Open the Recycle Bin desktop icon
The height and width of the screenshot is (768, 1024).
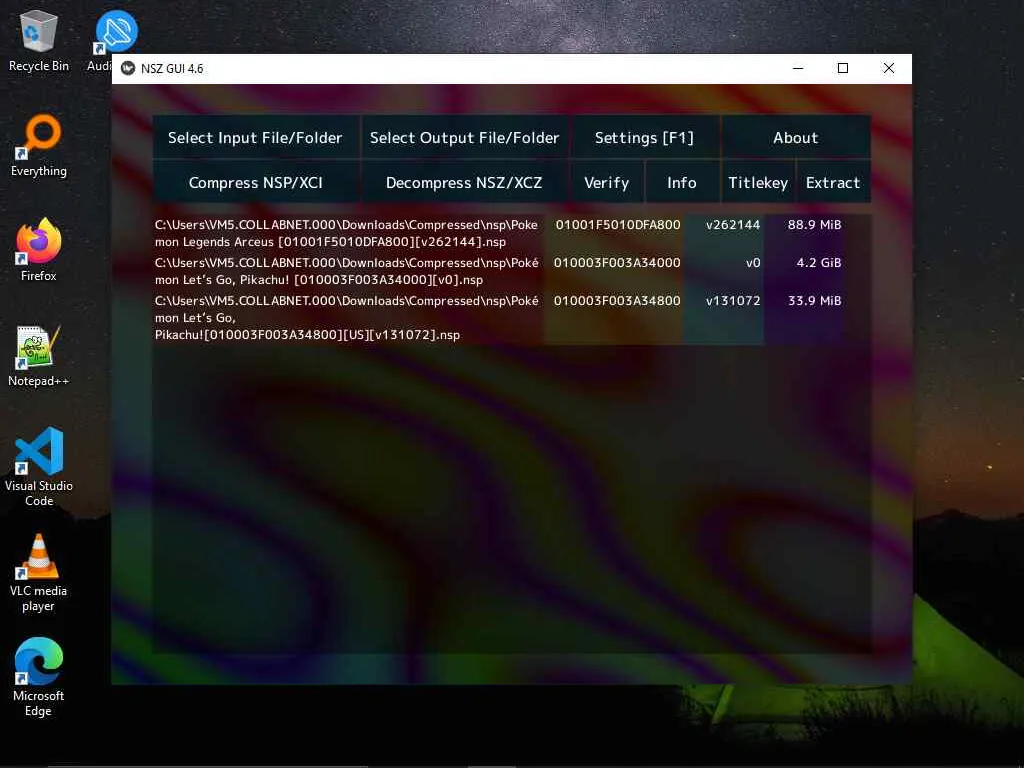(39, 40)
